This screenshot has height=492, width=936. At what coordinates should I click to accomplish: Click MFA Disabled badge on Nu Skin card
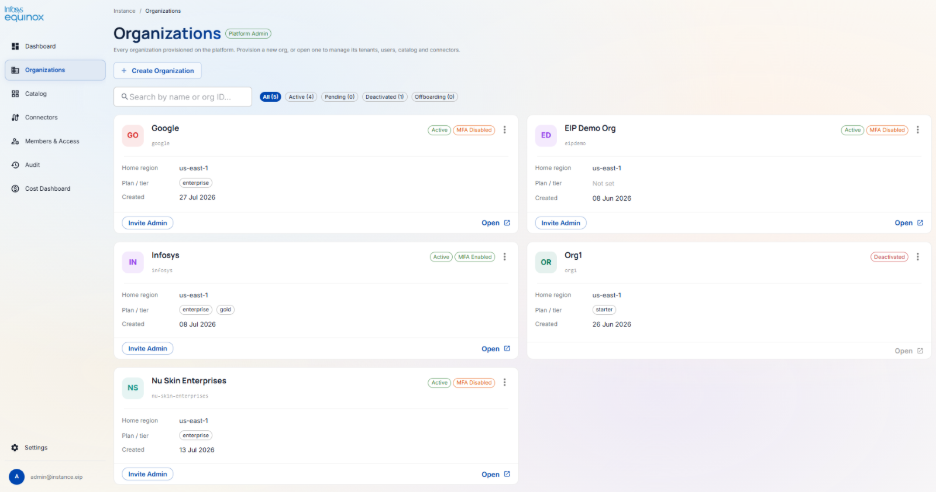pos(474,383)
